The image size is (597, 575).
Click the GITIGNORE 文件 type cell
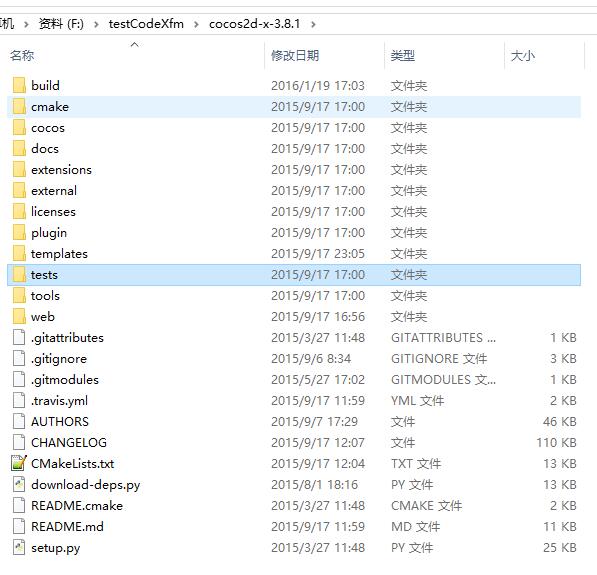click(x=439, y=359)
